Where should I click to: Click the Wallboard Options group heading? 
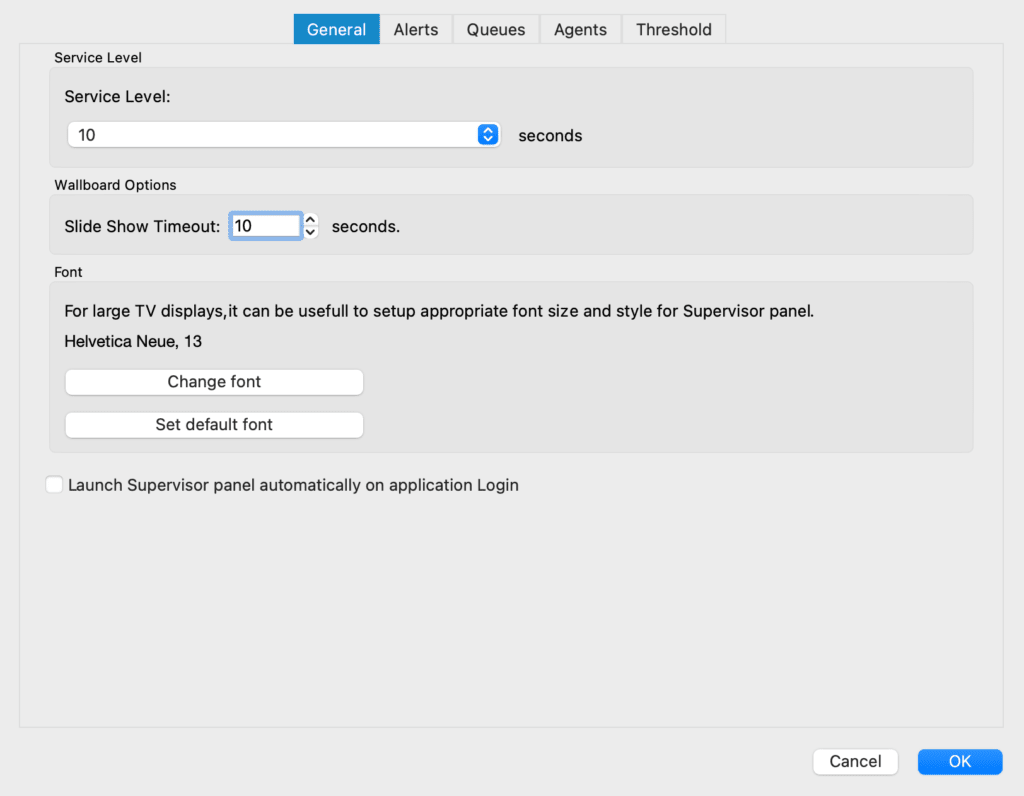pos(116,185)
